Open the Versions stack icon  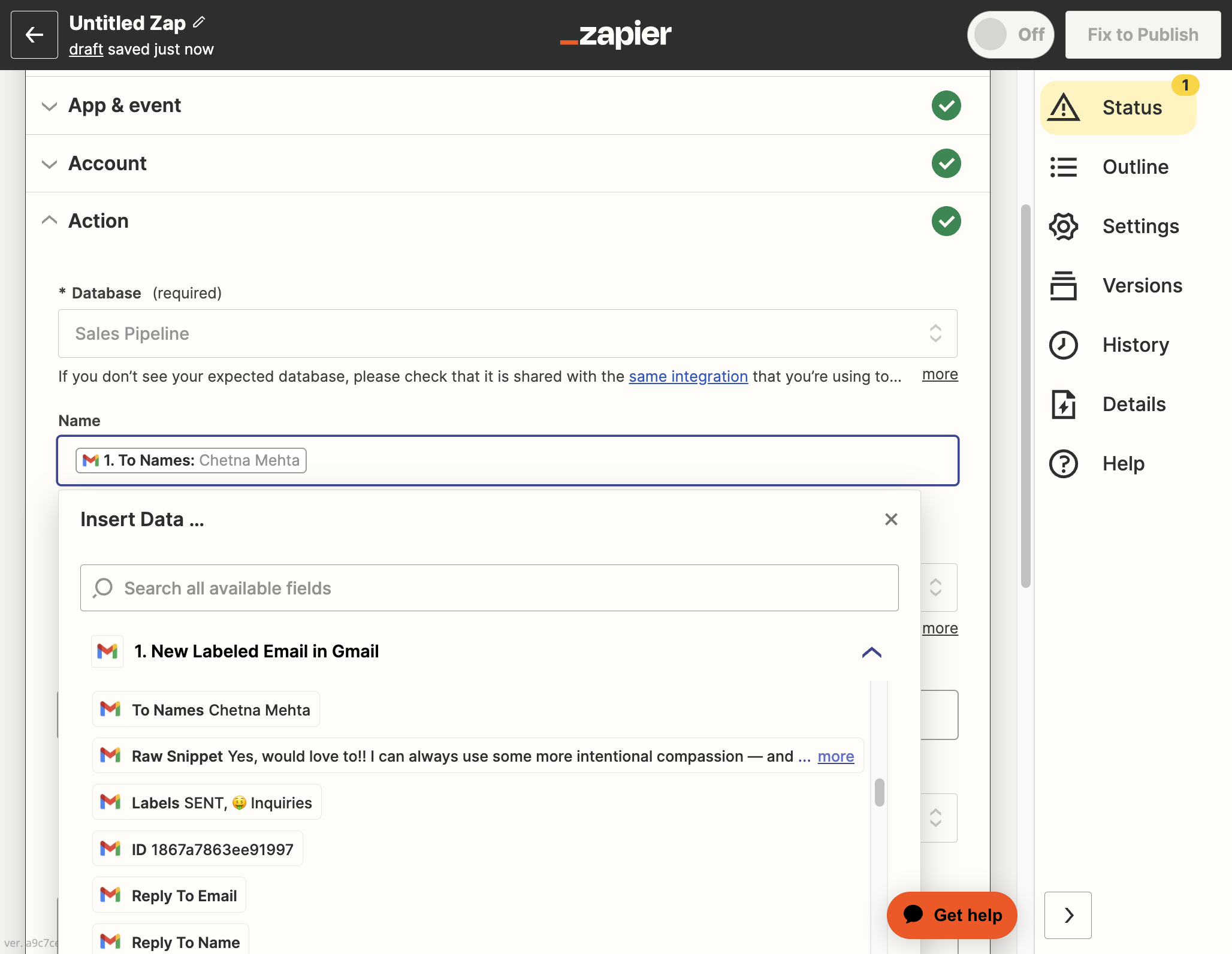(1064, 286)
